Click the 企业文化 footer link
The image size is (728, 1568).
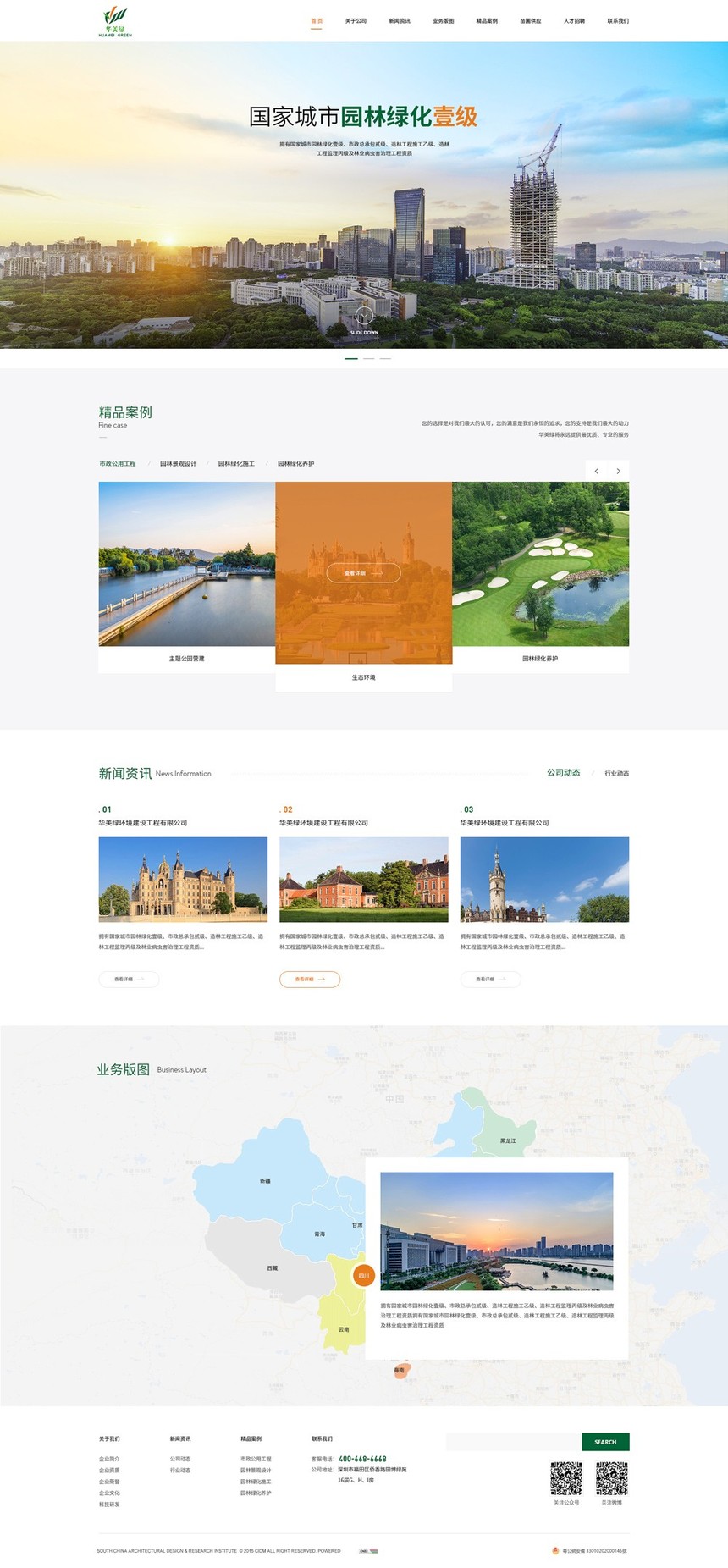point(109,1493)
